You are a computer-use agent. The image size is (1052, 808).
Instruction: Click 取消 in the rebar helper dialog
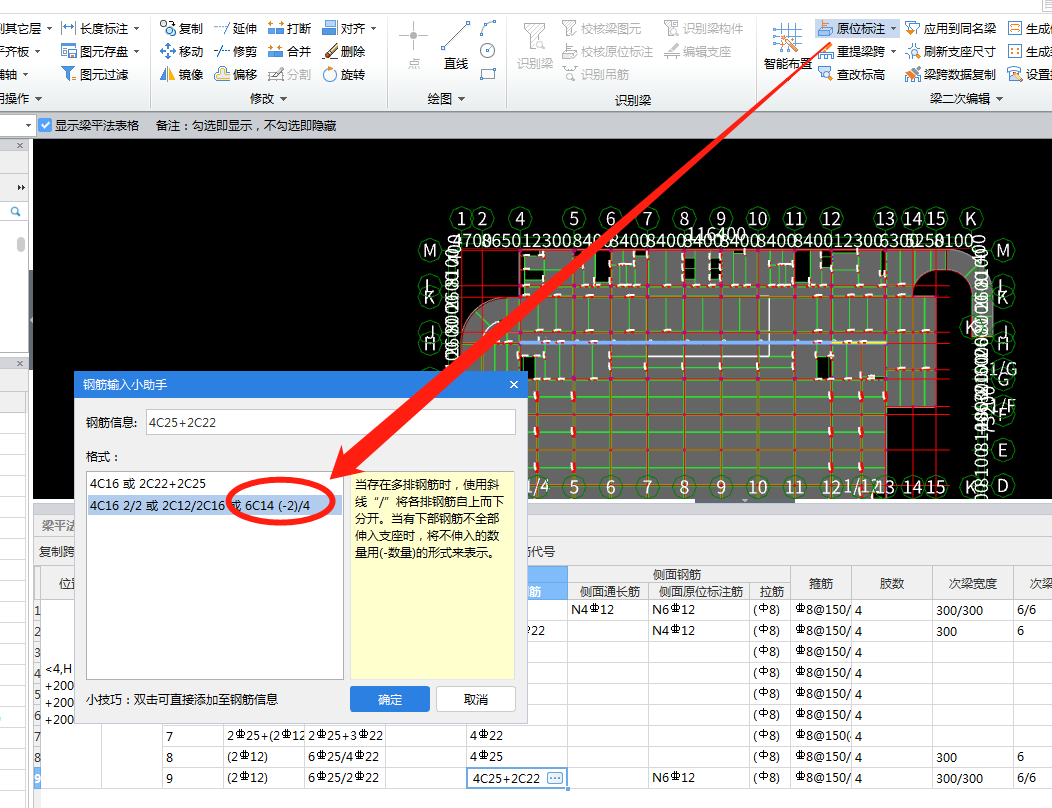476,699
